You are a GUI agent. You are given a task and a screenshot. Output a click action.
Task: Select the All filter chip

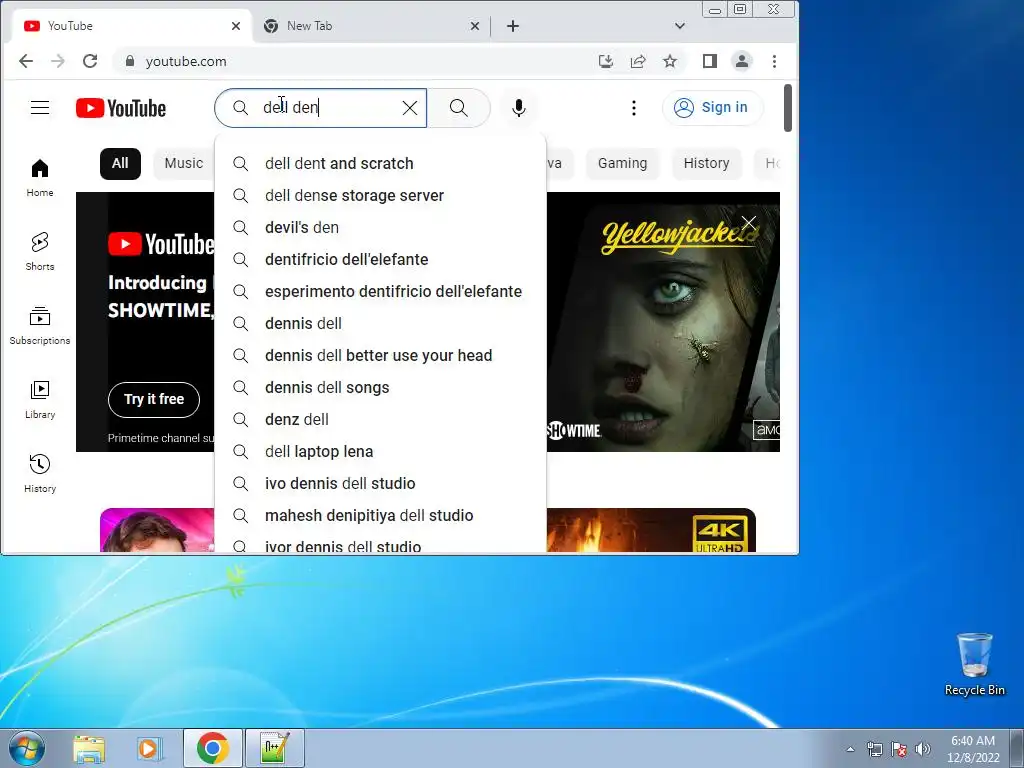click(120, 163)
